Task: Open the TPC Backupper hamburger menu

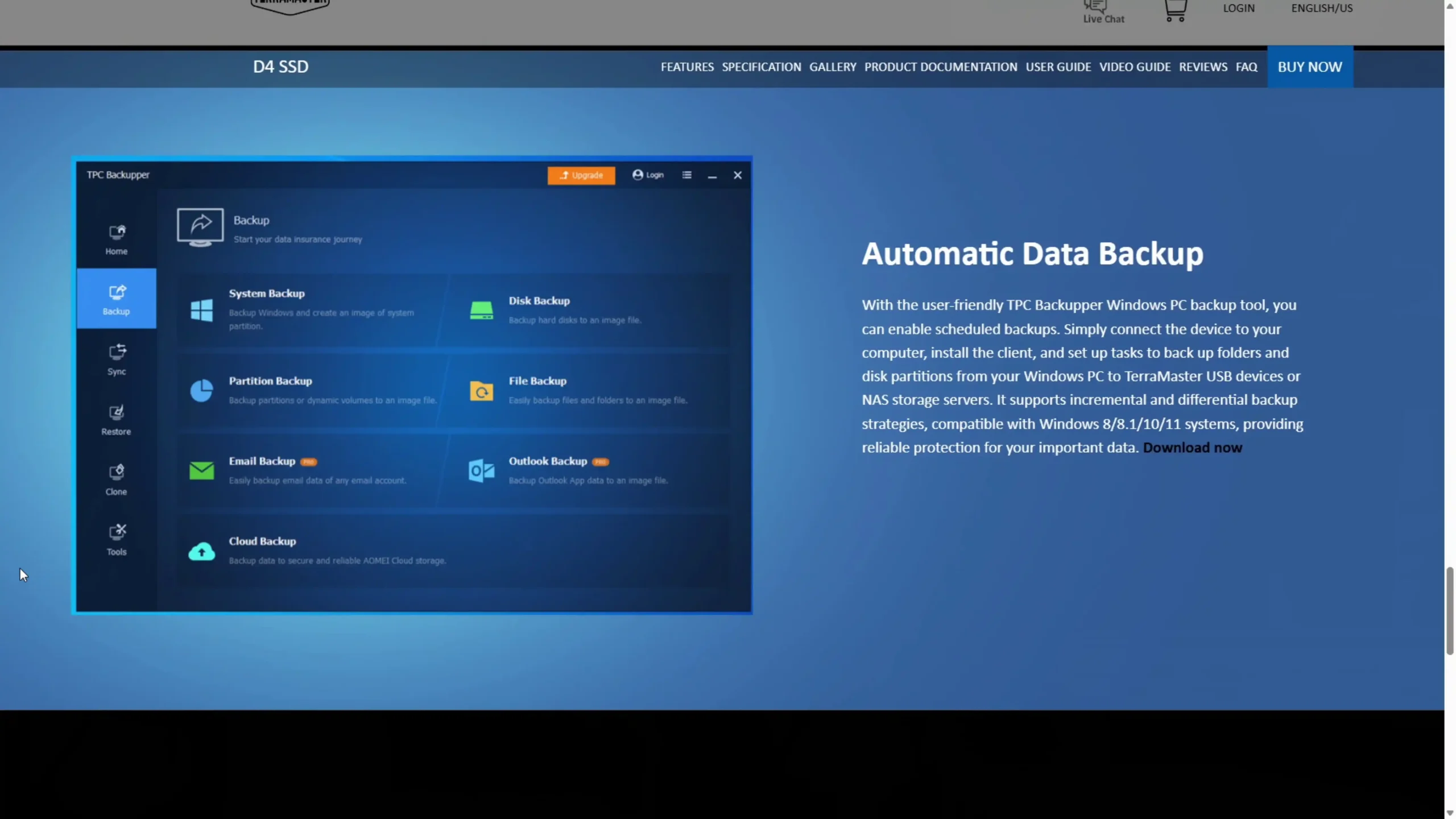Action: click(x=686, y=175)
